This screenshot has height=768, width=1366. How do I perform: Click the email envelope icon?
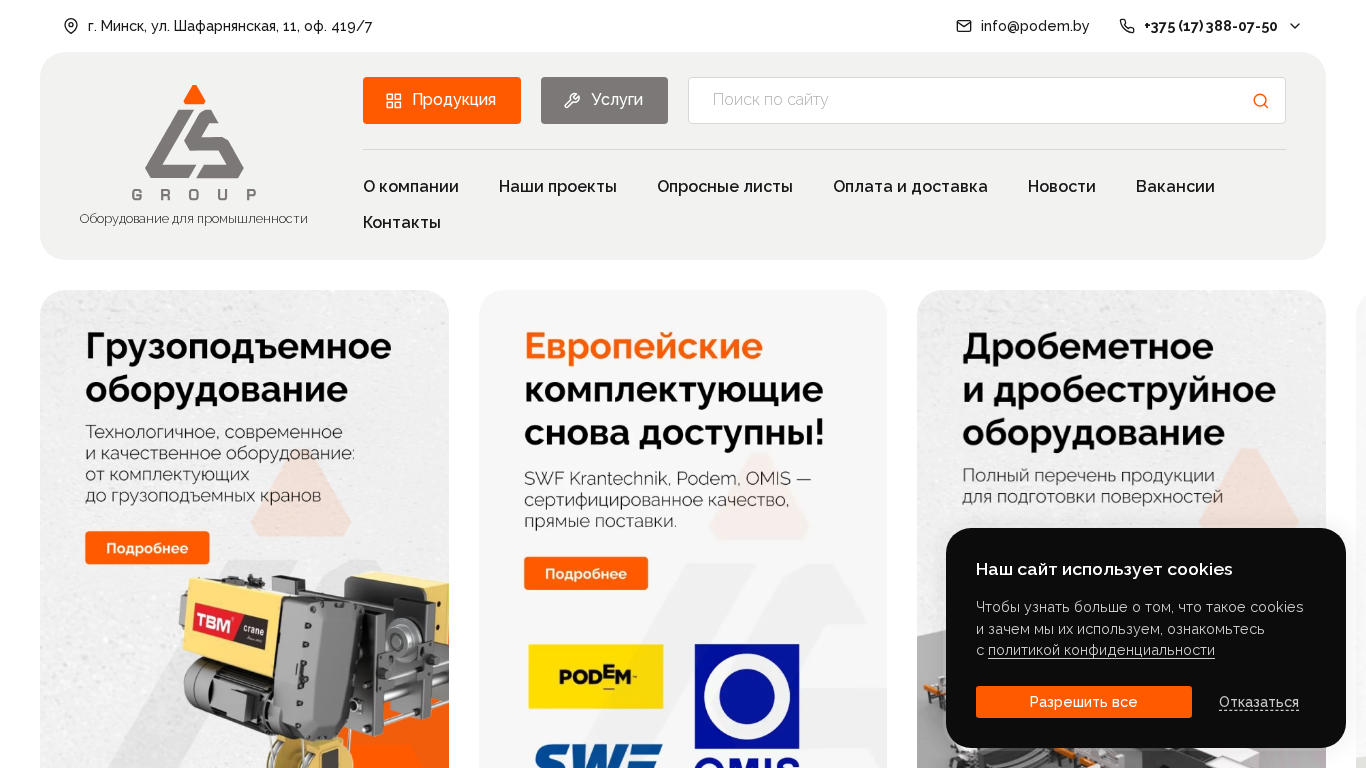pyautogui.click(x=964, y=26)
